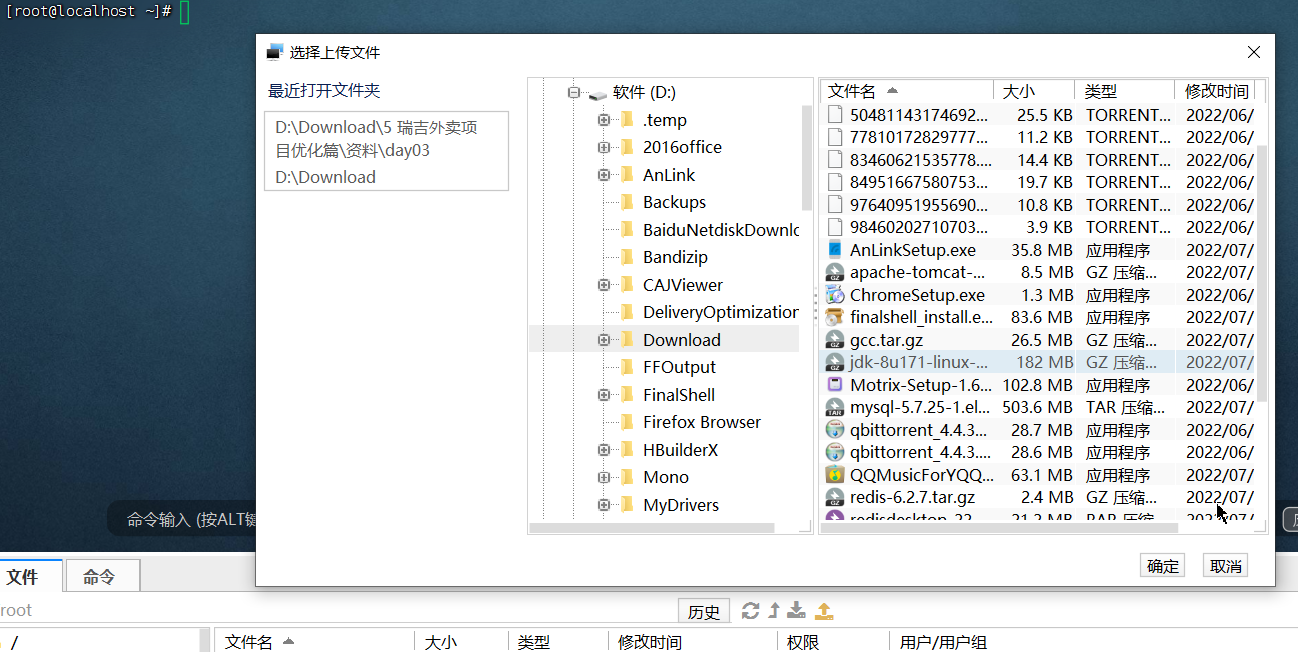Click the 98460202710703 torrent file icon
The image size is (1298, 652).
tap(835, 227)
